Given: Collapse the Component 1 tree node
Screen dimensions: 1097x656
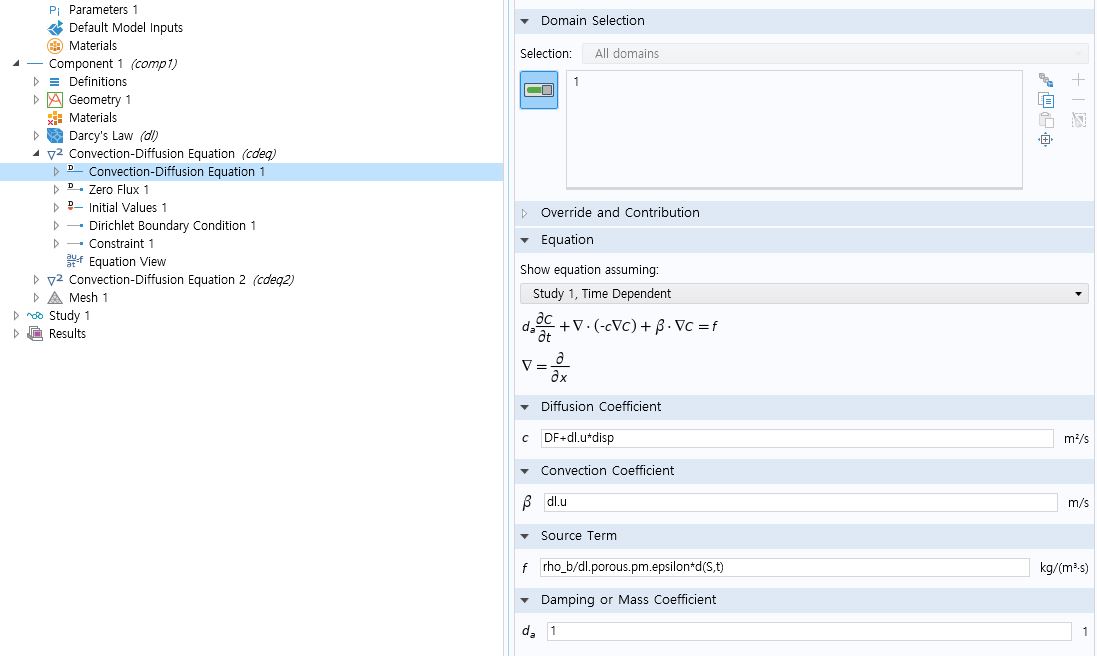Looking at the screenshot, I should tap(16, 64).
